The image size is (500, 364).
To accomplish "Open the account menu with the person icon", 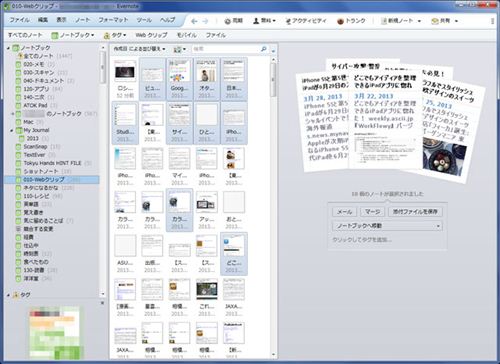I will pos(256,21).
